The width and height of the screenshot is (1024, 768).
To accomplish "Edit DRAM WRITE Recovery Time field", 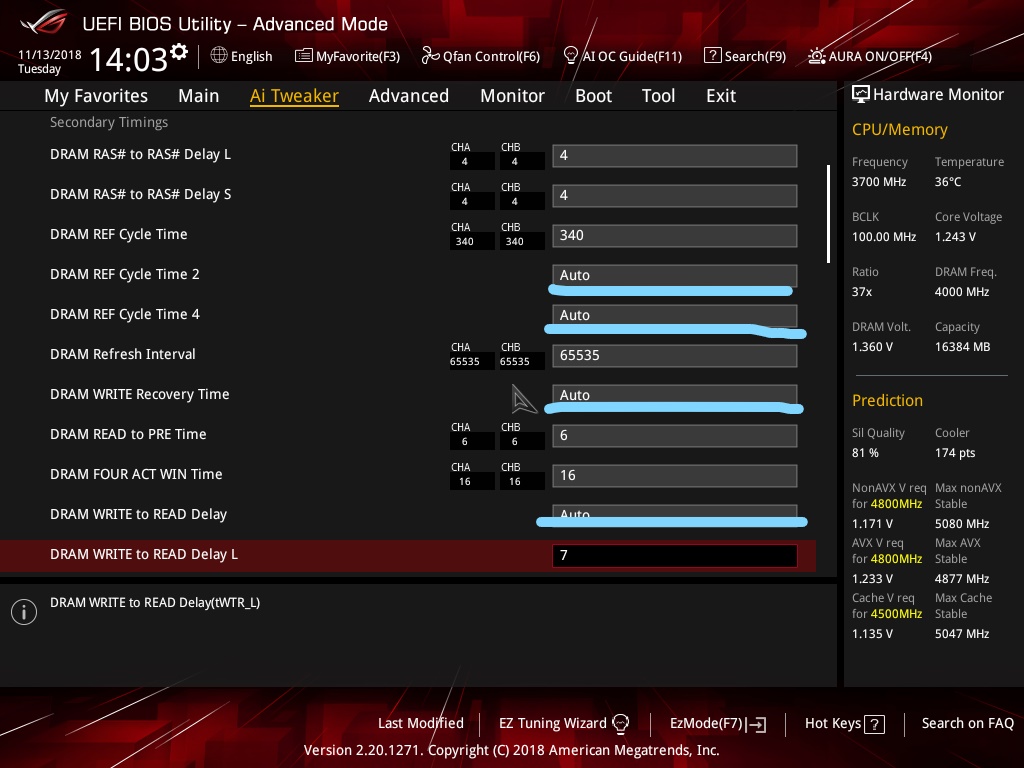I will pyautogui.click(x=675, y=395).
